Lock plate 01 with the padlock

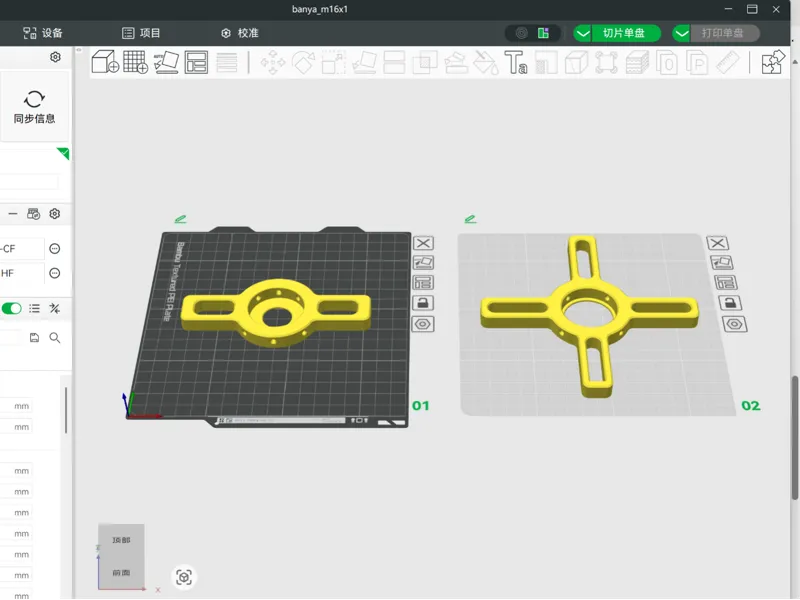[423, 303]
